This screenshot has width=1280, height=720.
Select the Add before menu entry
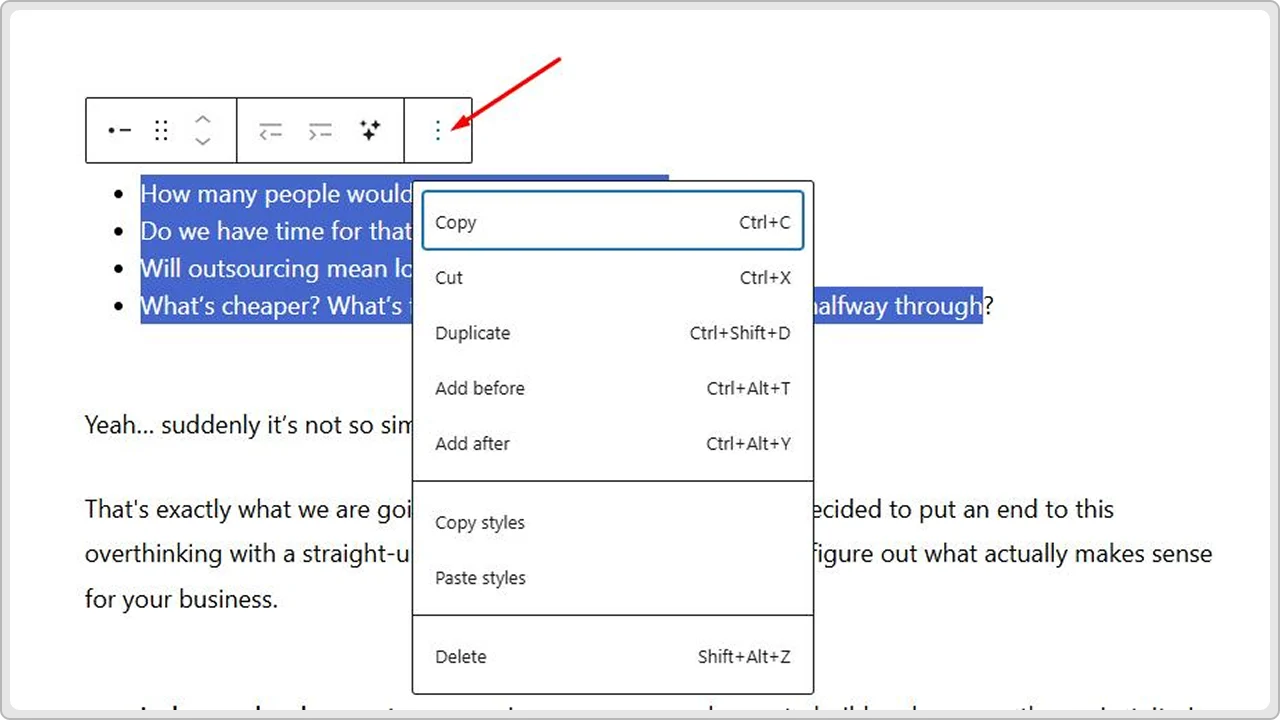pyautogui.click(x=612, y=388)
